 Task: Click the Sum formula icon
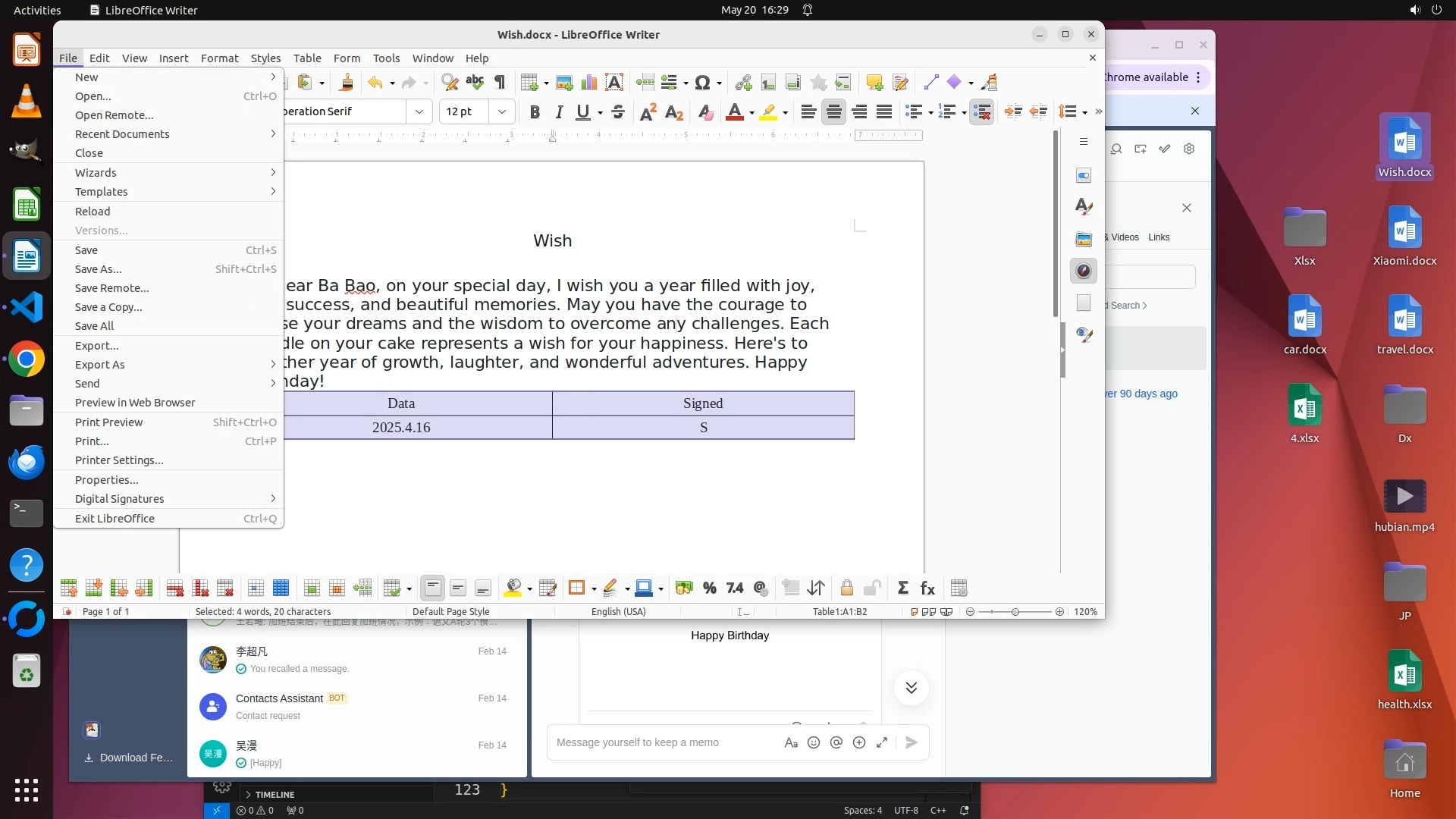click(902, 588)
